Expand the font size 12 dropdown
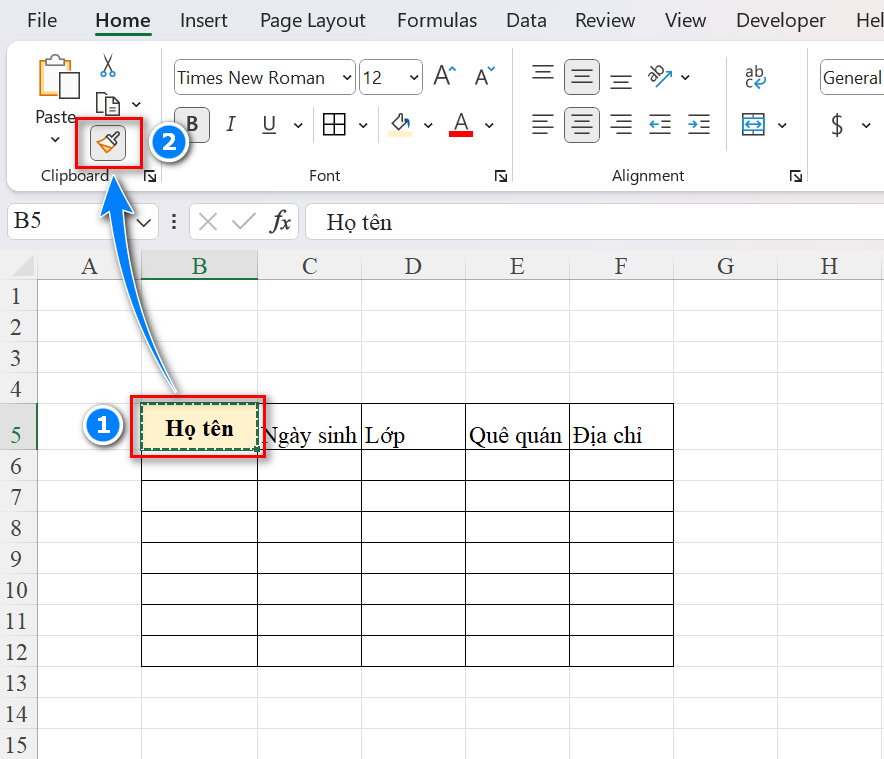This screenshot has height=759, width=884. (414, 78)
